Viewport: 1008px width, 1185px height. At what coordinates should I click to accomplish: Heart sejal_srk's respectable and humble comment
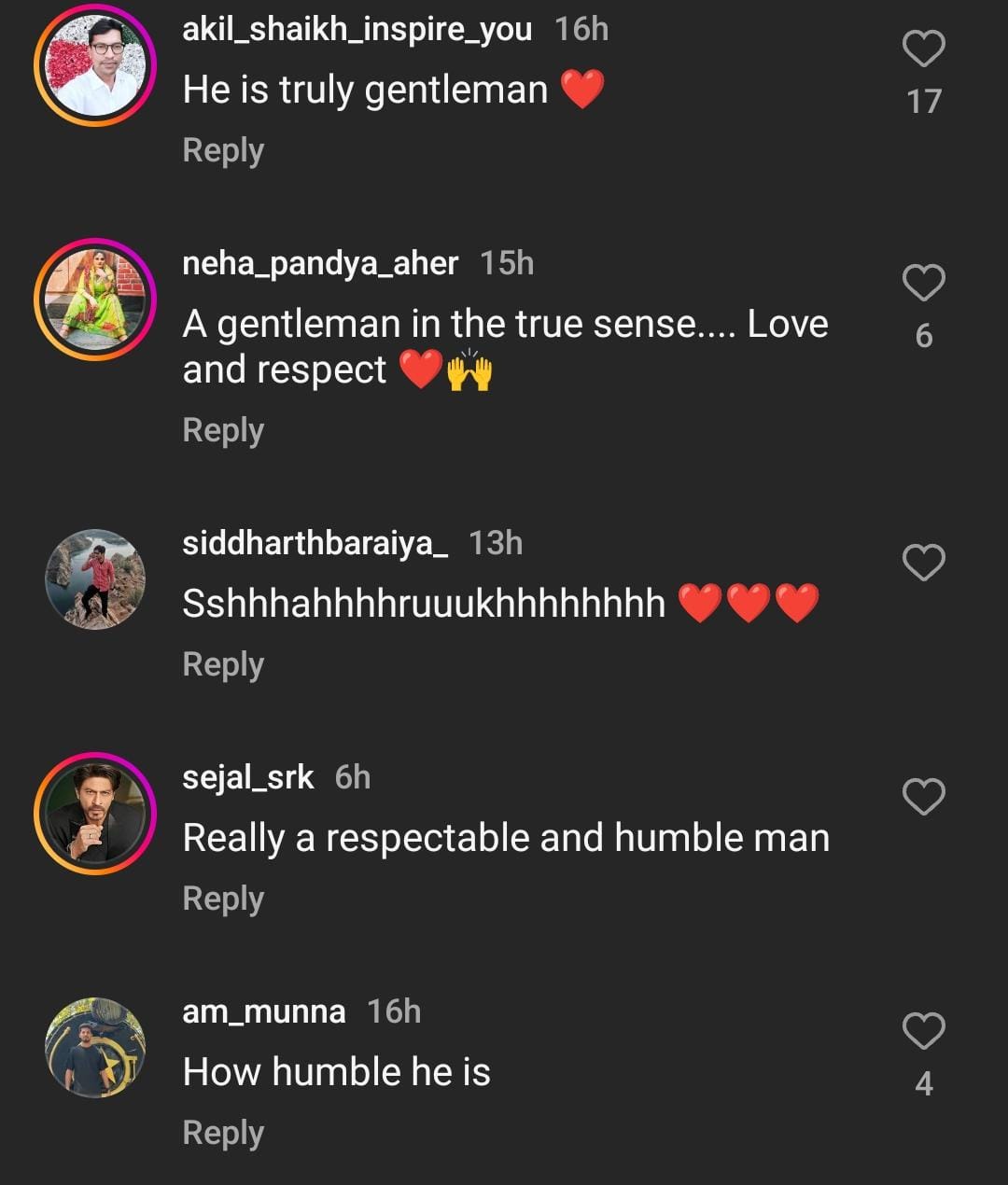pos(923,797)
